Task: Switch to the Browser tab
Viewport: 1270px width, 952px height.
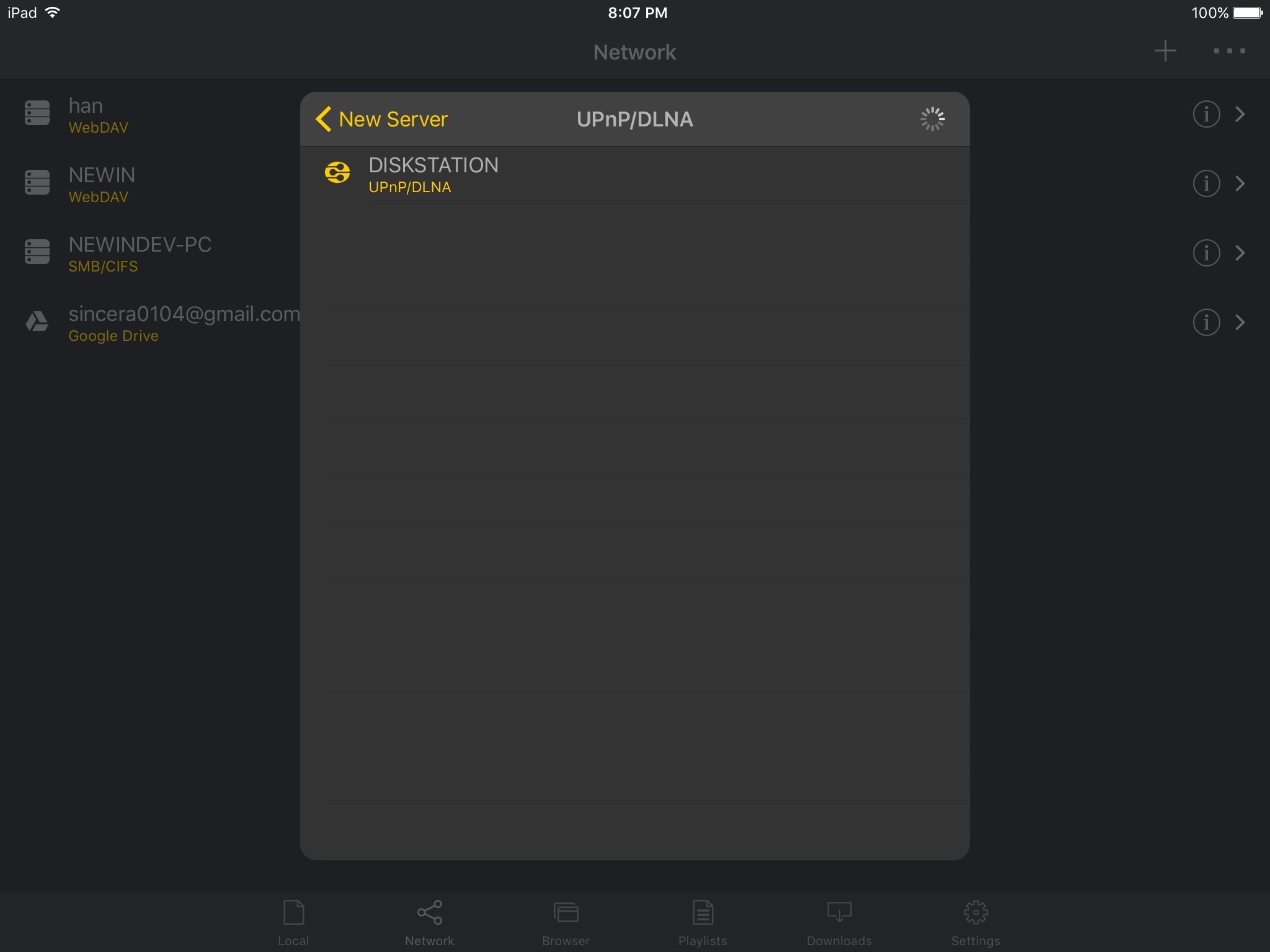Action: (x=566, y=923)
